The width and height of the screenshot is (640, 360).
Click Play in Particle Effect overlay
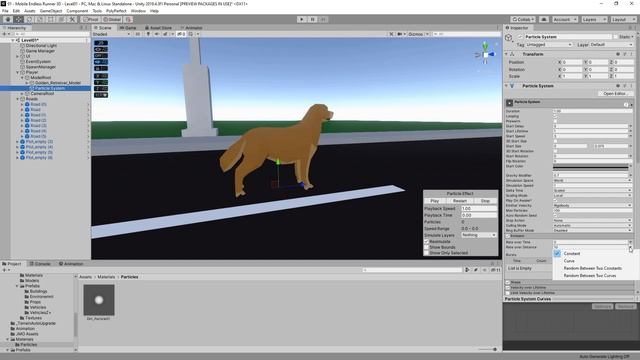coord(435,201)
